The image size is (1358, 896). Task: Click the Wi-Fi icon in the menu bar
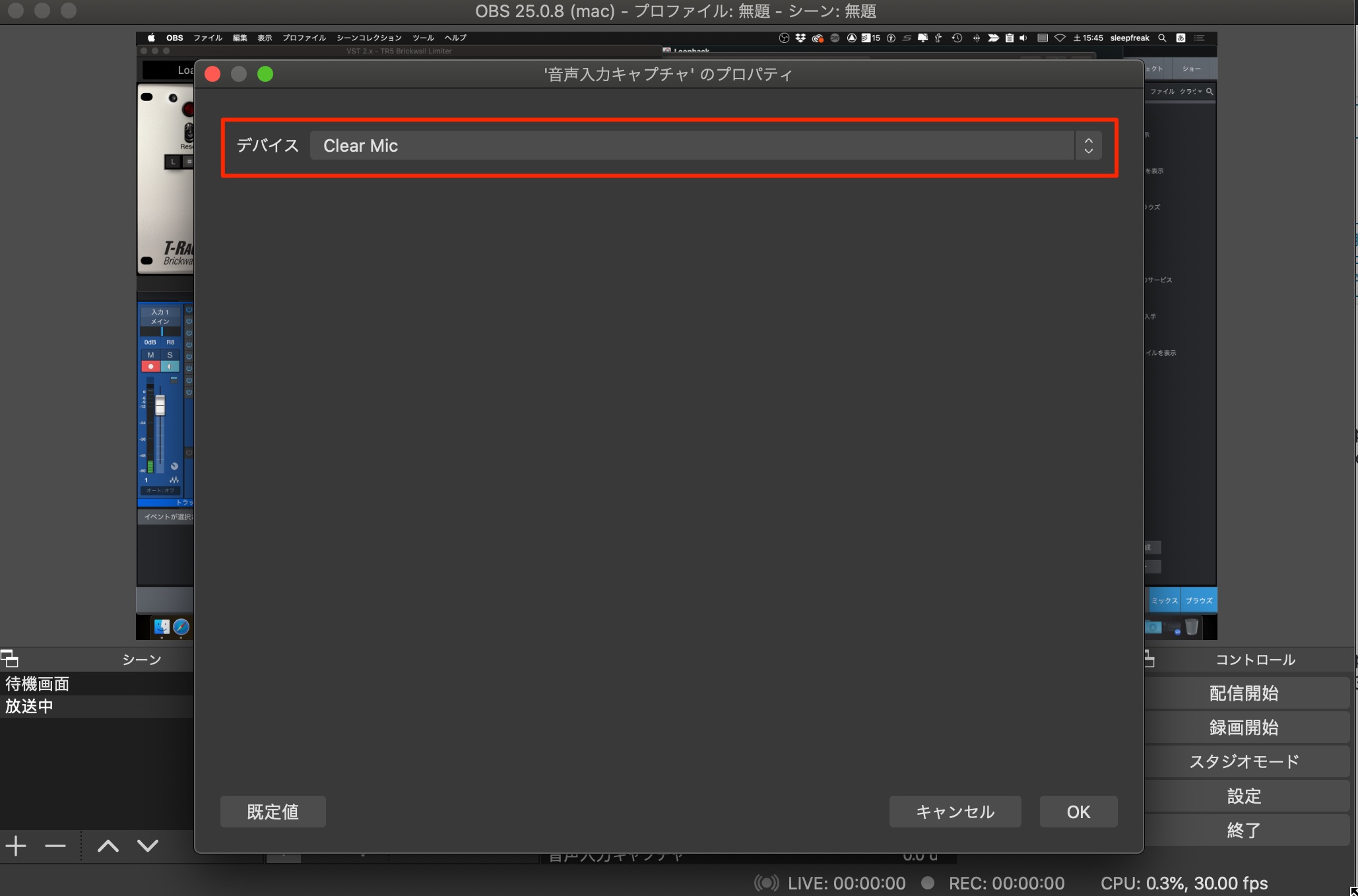[x=1060, y=38]
